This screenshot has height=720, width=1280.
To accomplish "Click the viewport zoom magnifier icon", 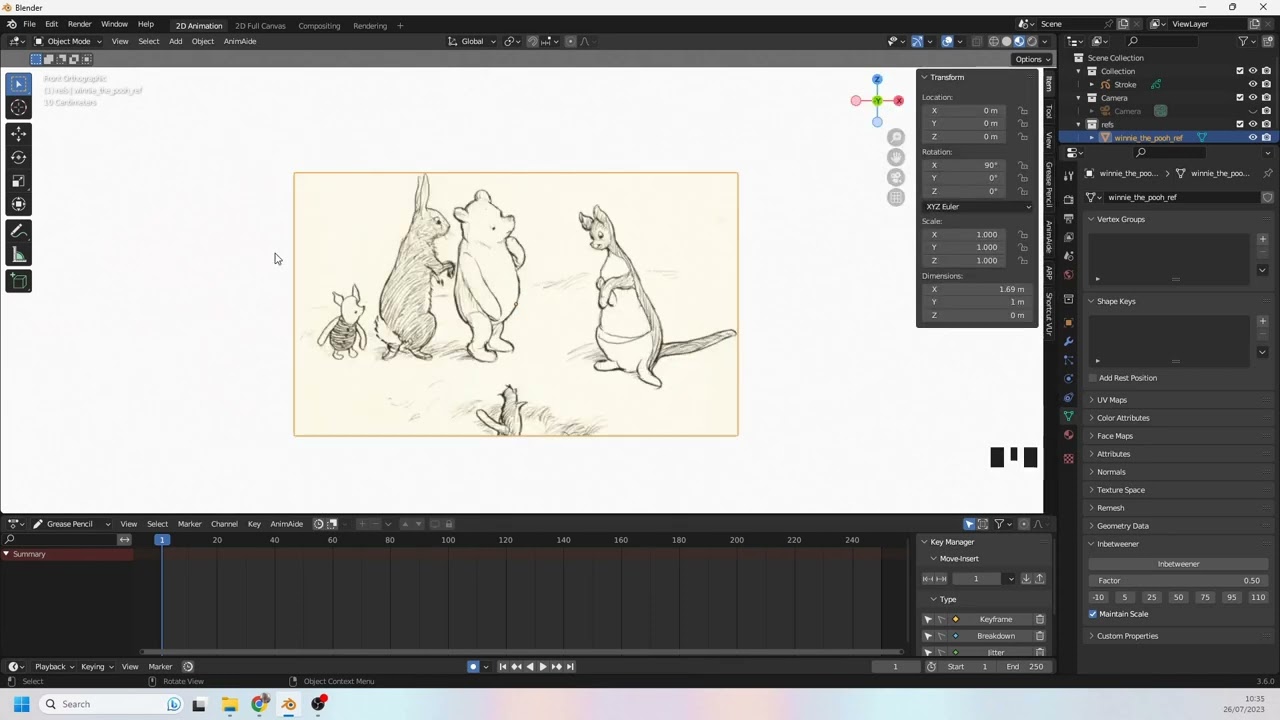I will (896, 137).
